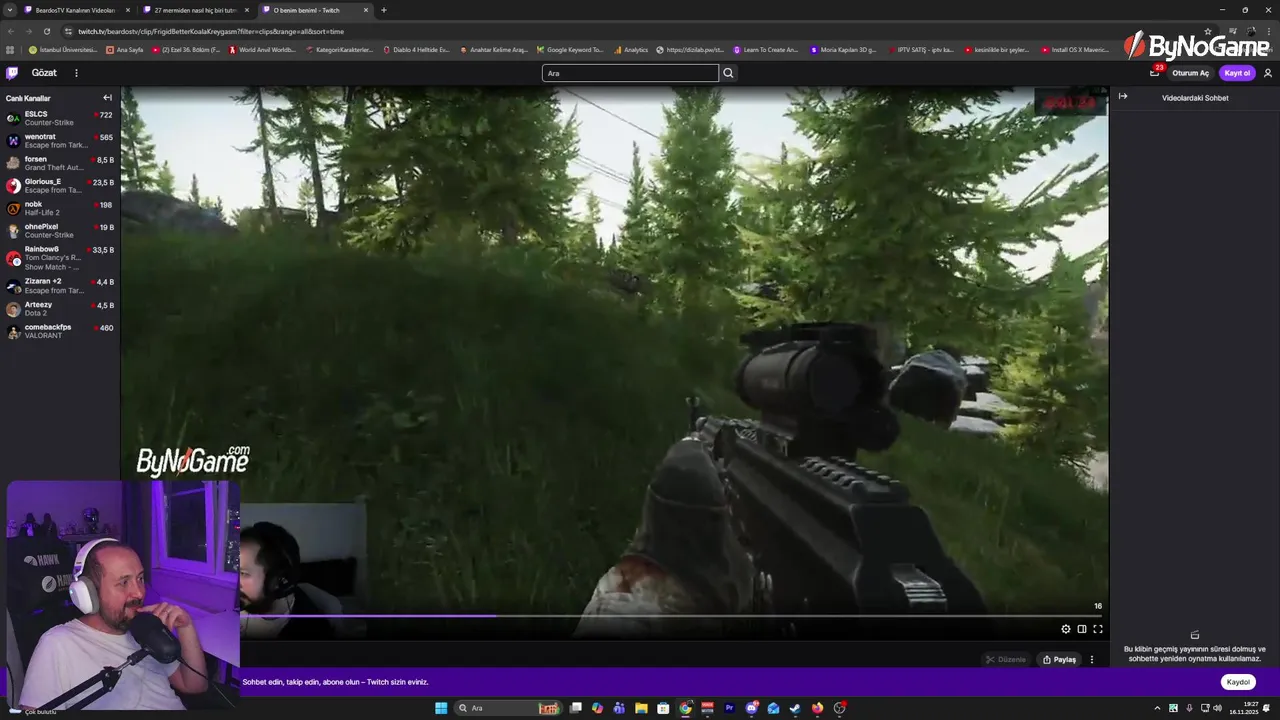Image resolution: width=1280 pixels, height=720 pixels.
Task: Open the Learn To Create An... bookmark
Action: (x=766, y=49)
